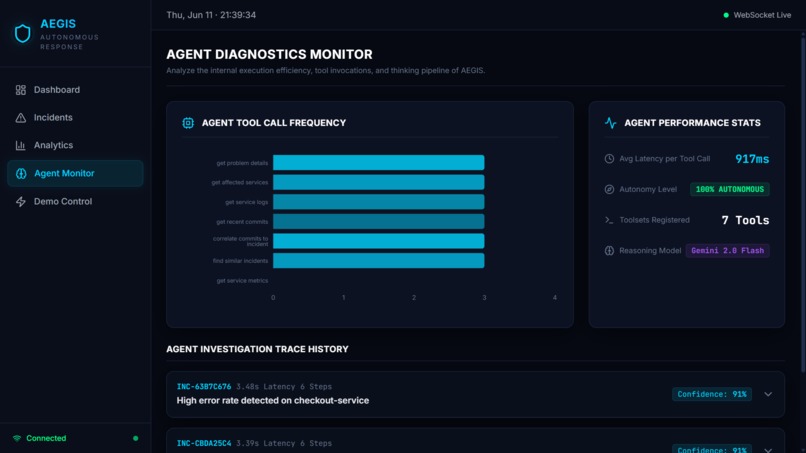Click the clock icon next to Avg Latency
The width and height of the screenshot is (806, 453).
coord(609,159)
